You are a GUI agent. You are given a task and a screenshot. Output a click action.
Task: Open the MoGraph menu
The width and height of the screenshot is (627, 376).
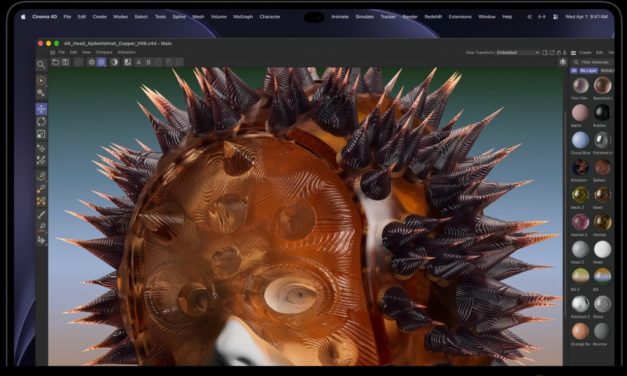[x=243, y=17]
